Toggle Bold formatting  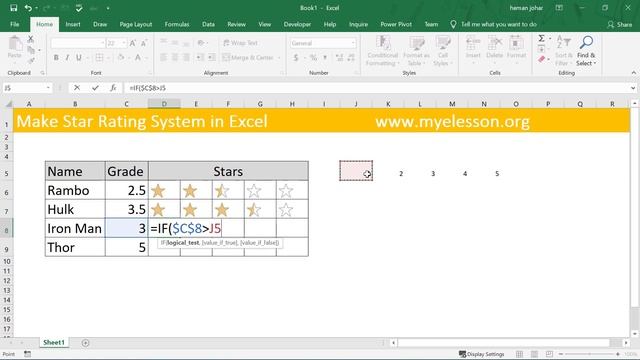click(x=56, y=58)
